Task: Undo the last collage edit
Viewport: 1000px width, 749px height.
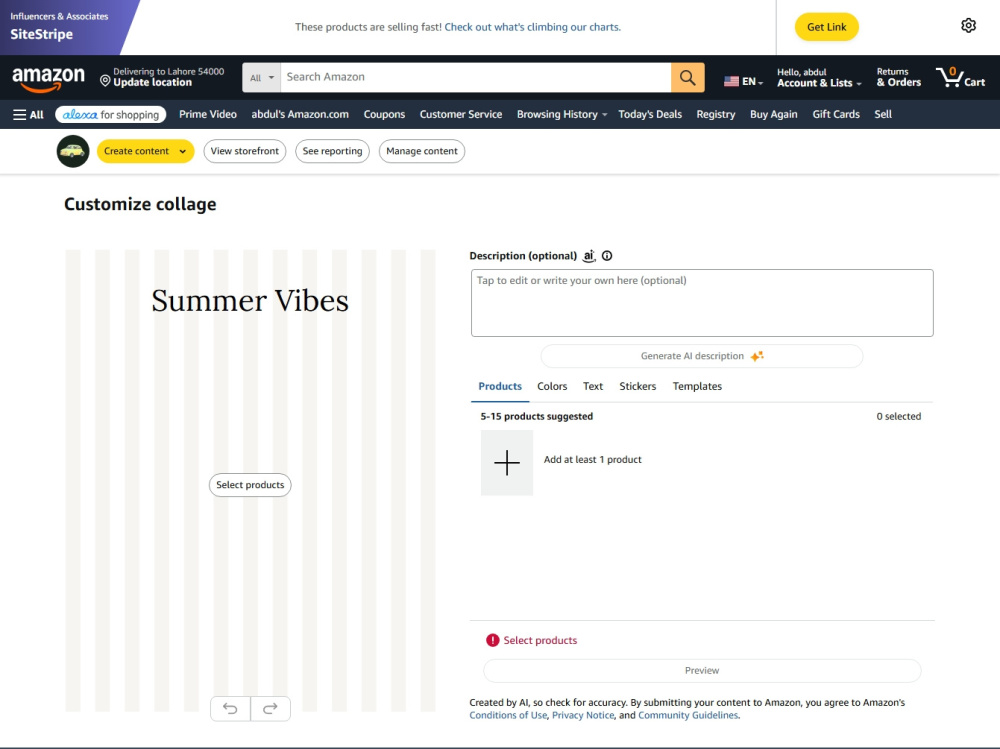Action: pyautogui.click(x=230, y=708)
